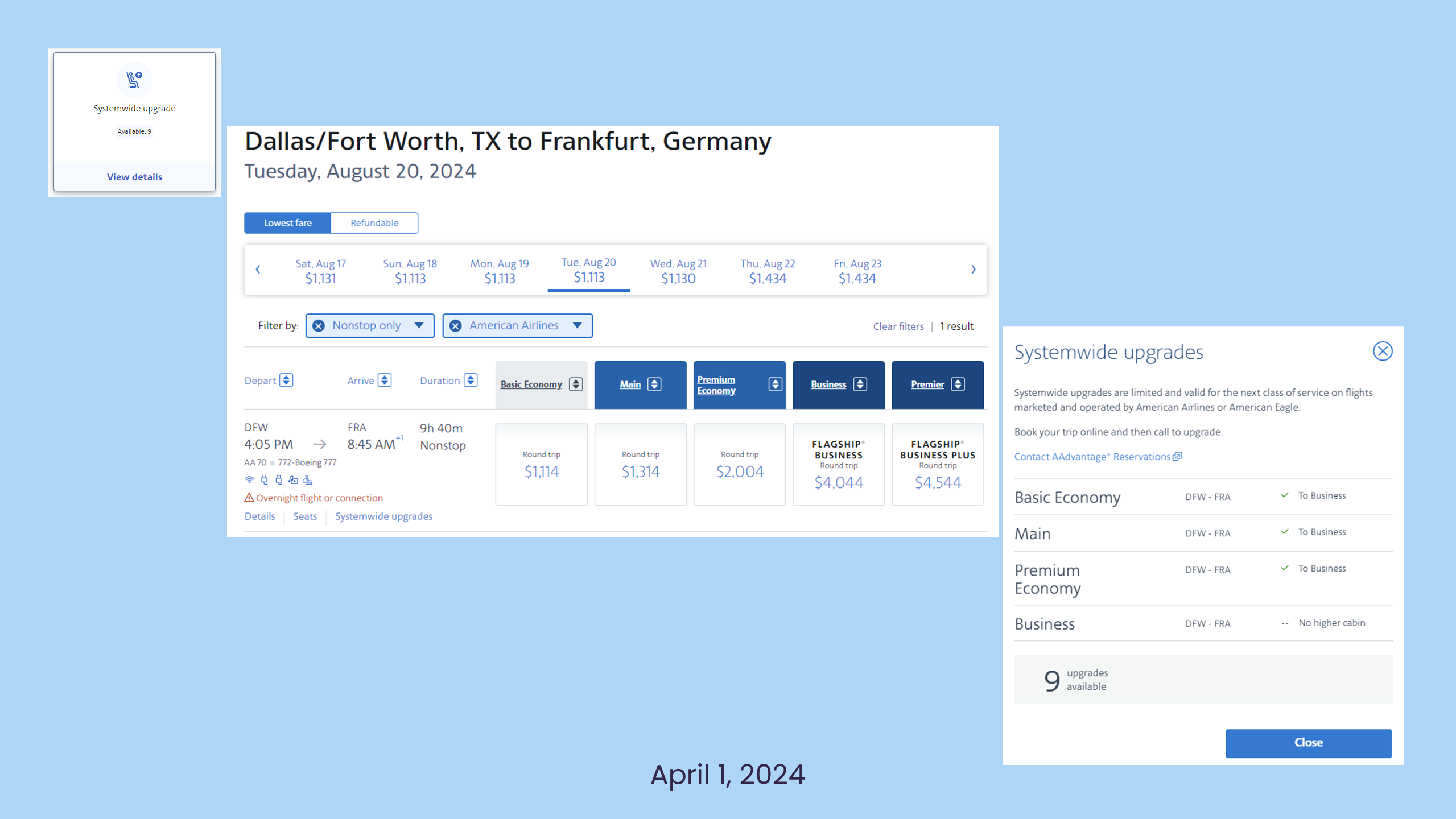Select the $1,114 Basic Economy fare
This screenshot has height=819, width=1456.
pyautogui.click(x=542, y=465)
